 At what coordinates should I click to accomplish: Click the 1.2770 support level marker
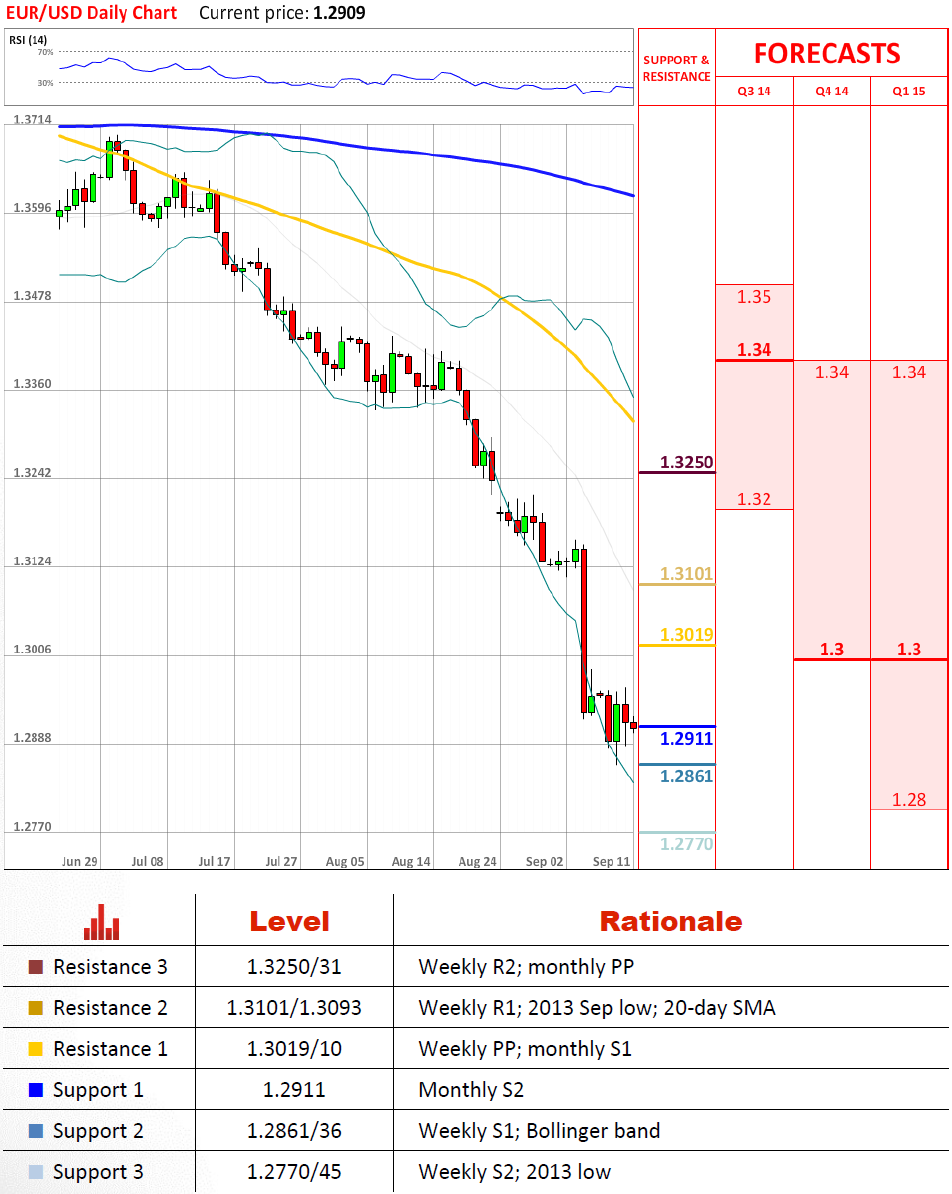click(x=686, y=844)
